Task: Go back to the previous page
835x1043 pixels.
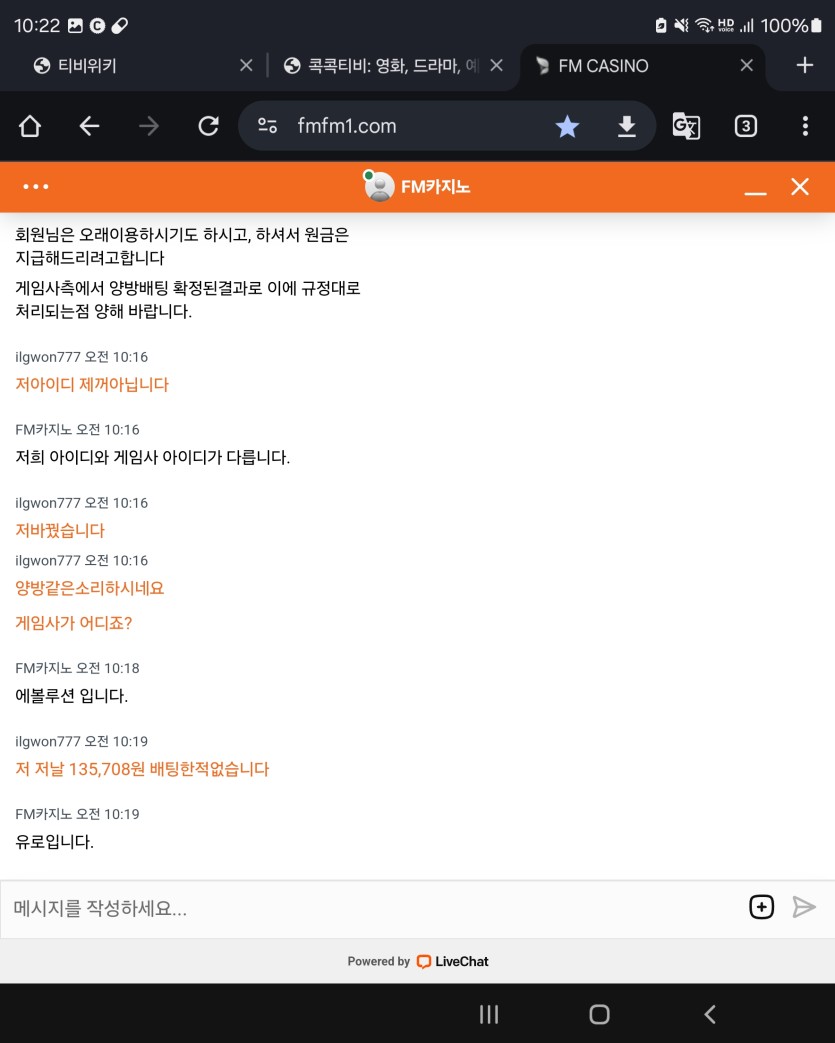Action: tap(90, 126)
